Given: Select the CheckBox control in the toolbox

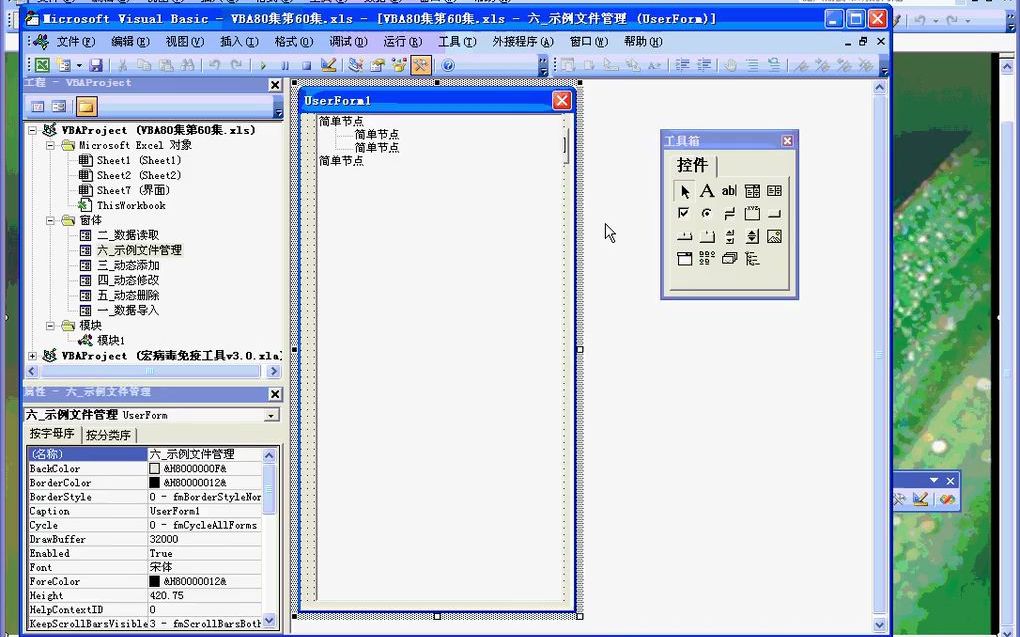Looking at the screenshot, I should tap(684, 213).
